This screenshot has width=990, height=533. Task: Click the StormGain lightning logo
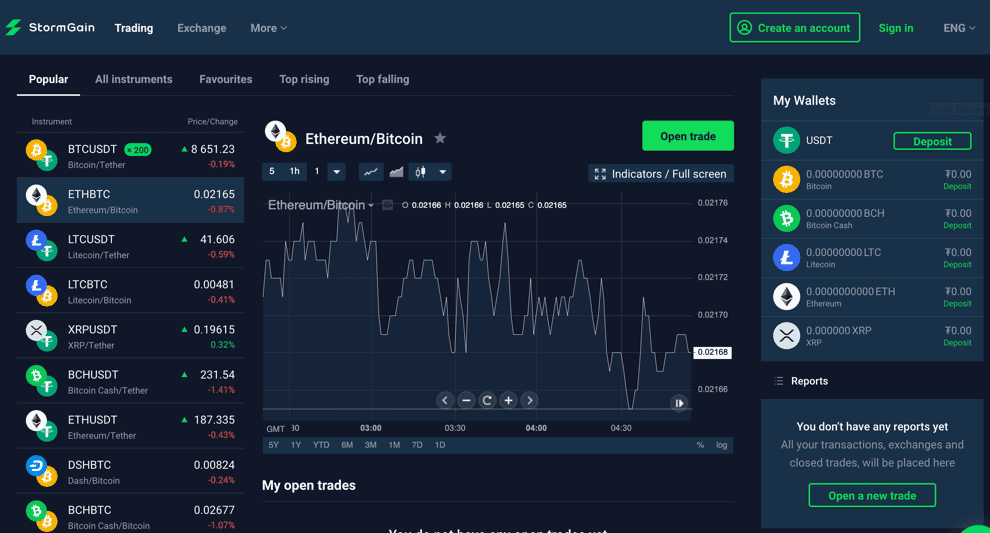click(13, 28)
